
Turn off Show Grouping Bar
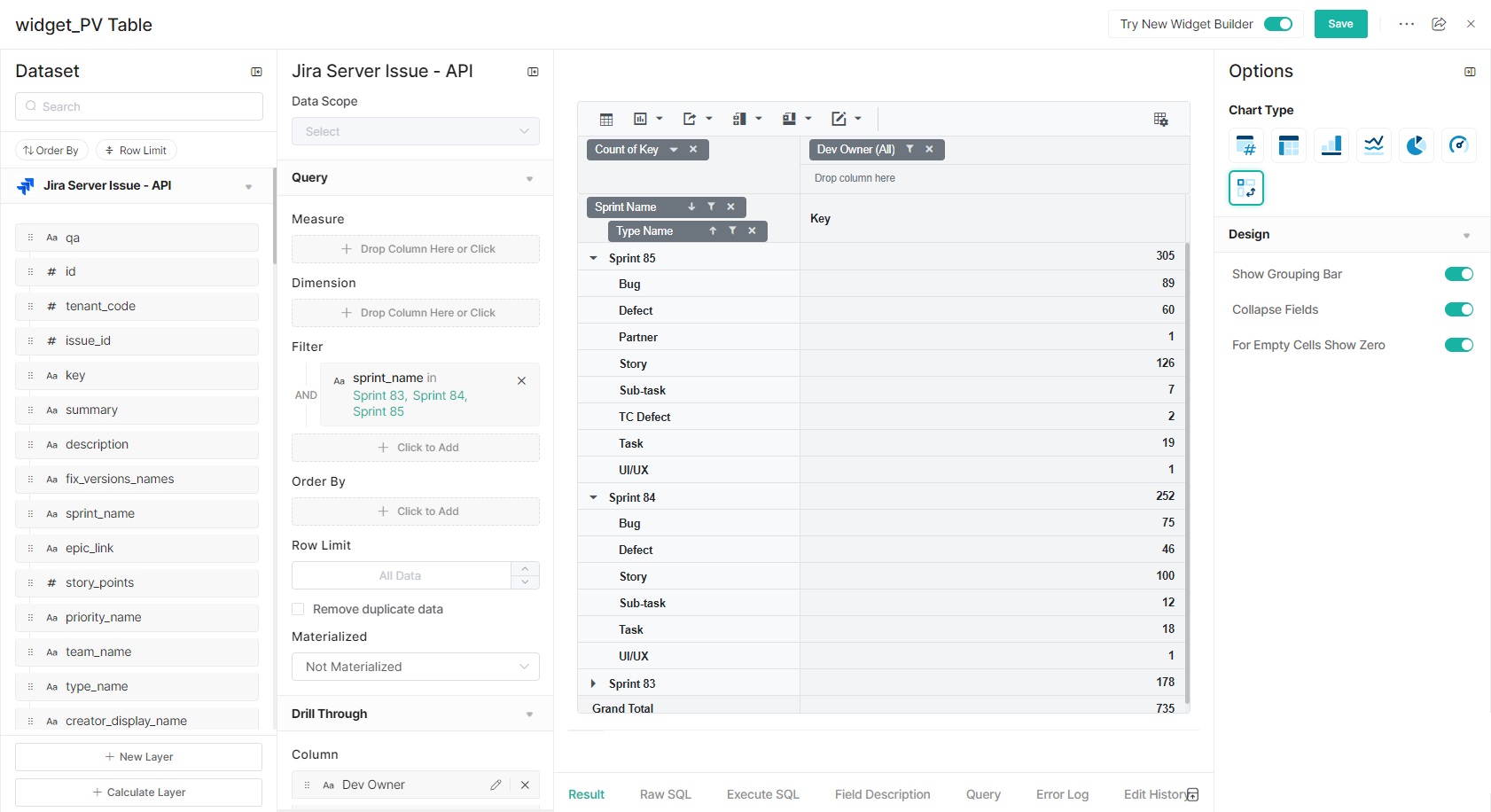(x=1458, y=274)
